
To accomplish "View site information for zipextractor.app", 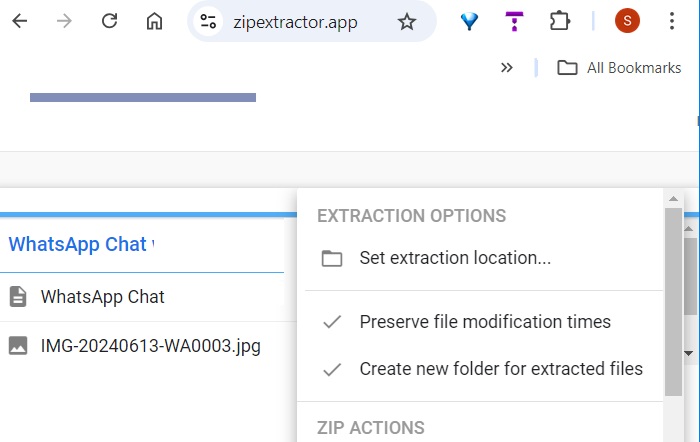I will (208, 21).
